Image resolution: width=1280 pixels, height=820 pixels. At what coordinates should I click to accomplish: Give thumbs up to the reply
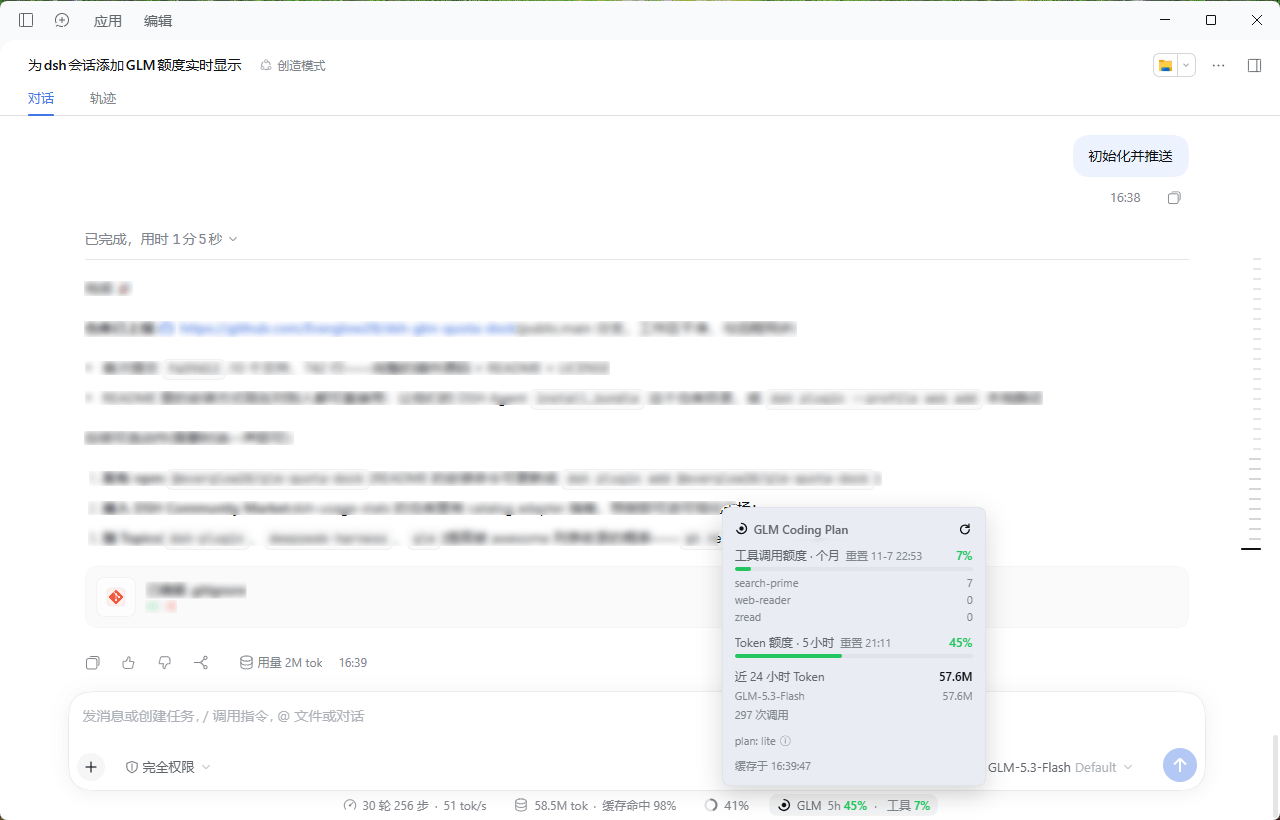point(128,662)
